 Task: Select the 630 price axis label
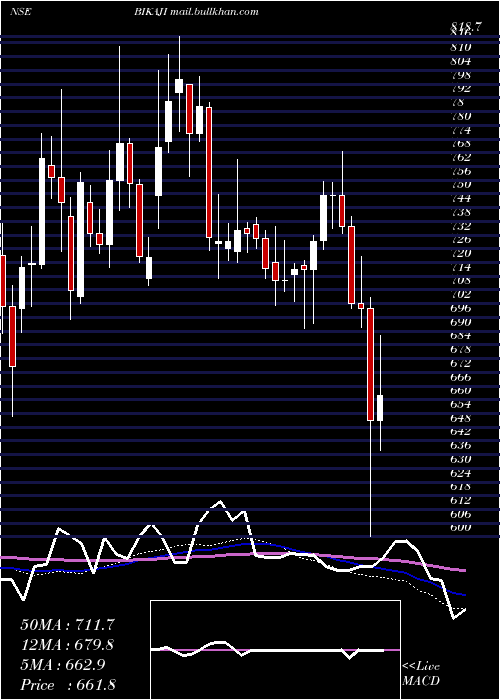(462, 459)
